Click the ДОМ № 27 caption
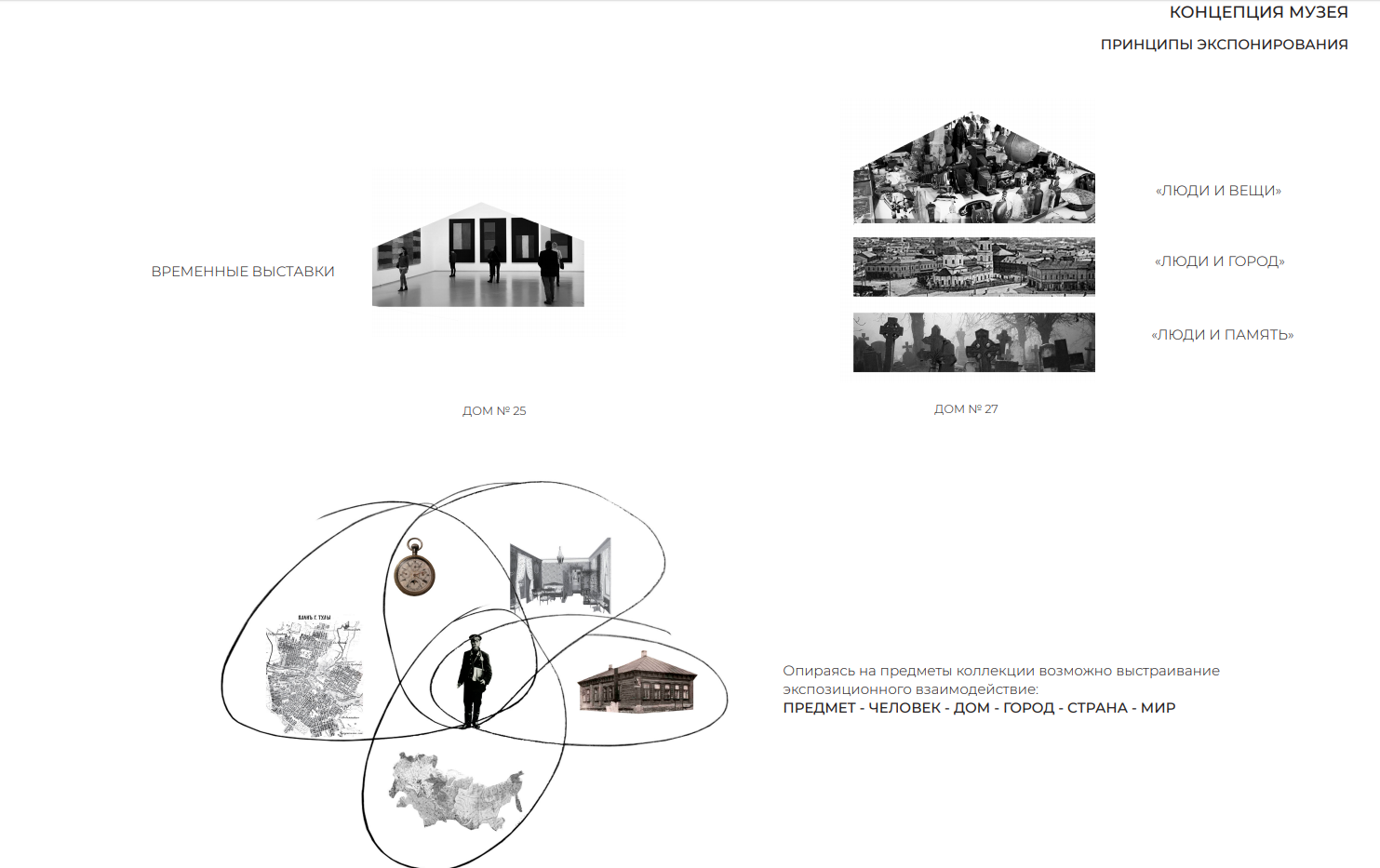This screenshot has width=1380, height=868. pos(966,408)
